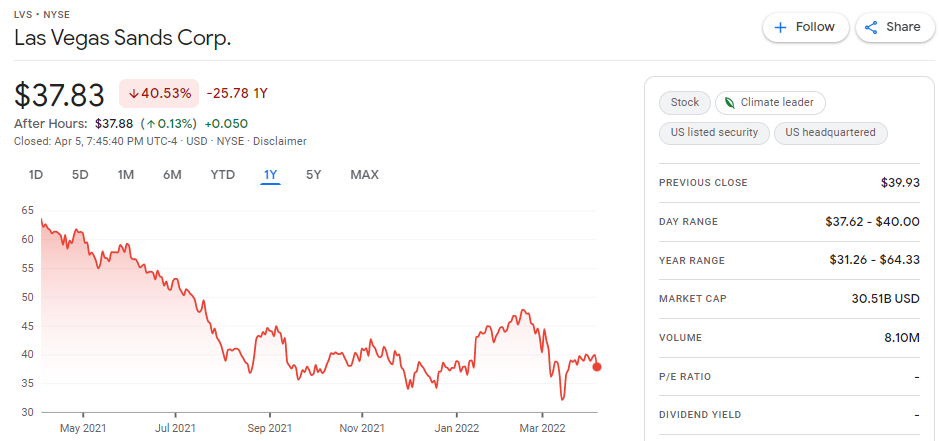Click the After Hours $37.88 price
Image resolution: width=939 pixels, height=441 pixels.
[x=114, y=124]
